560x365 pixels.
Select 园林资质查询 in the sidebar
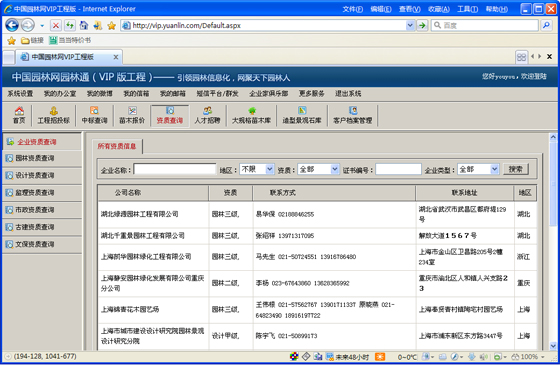[x=42, y=158]
